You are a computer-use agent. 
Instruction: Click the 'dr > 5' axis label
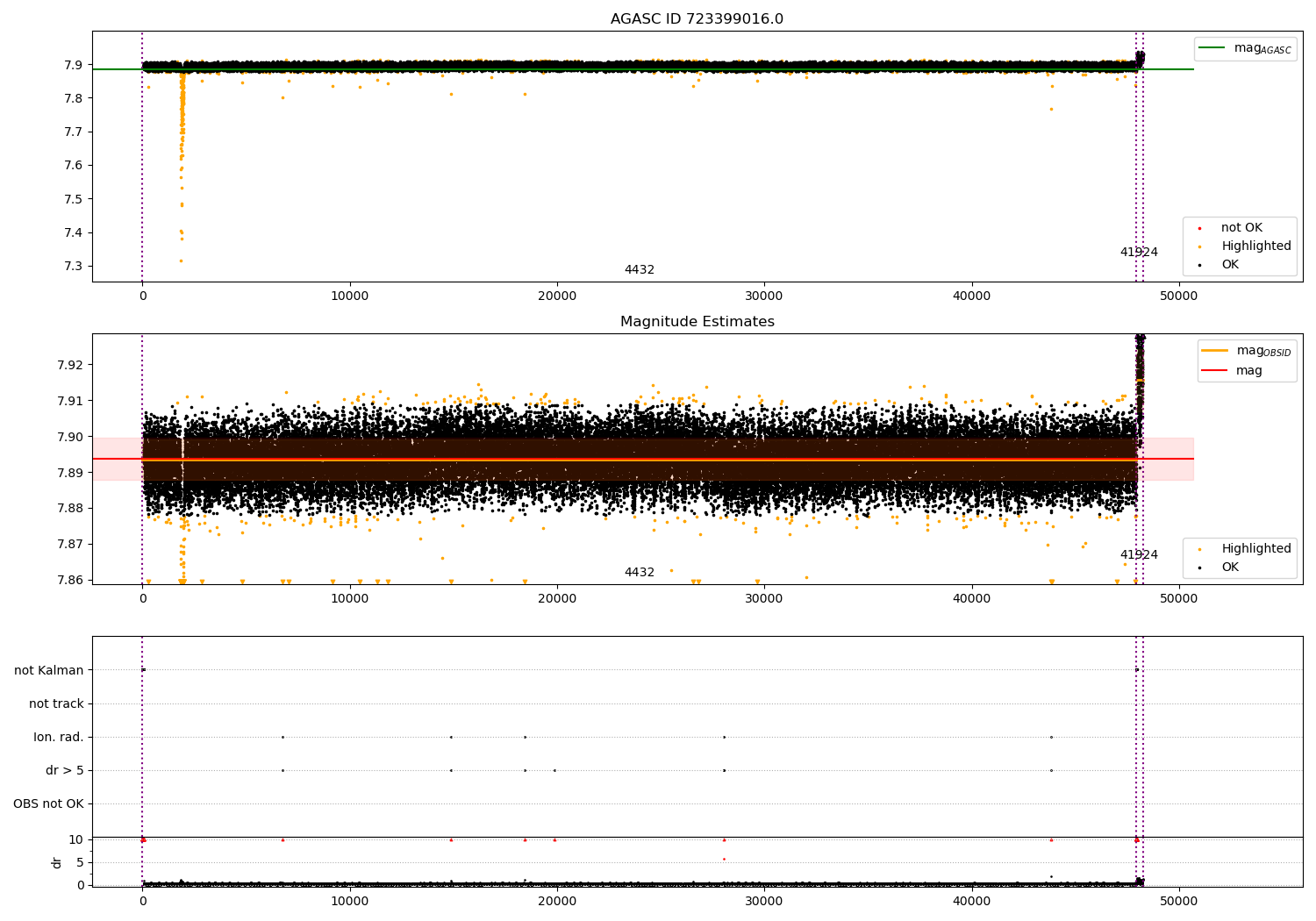click(x=65, y=770)
